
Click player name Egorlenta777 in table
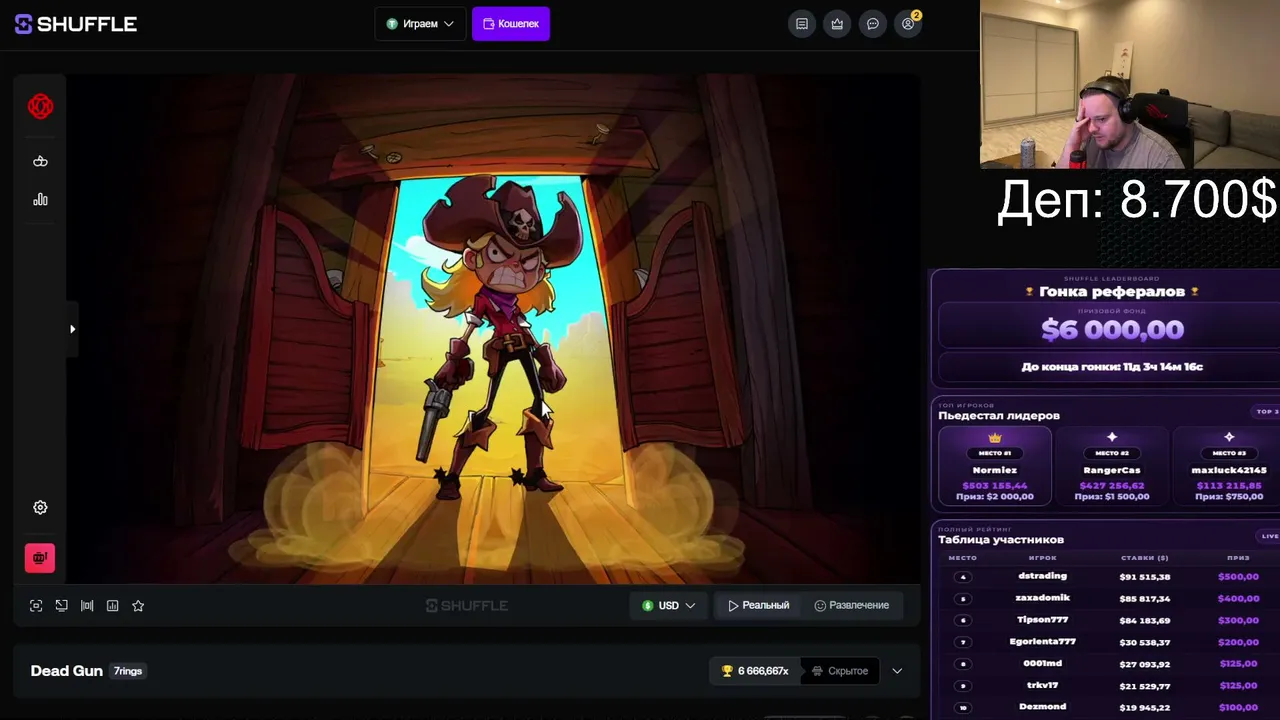pyautogui.click(x=1042, y=642)
